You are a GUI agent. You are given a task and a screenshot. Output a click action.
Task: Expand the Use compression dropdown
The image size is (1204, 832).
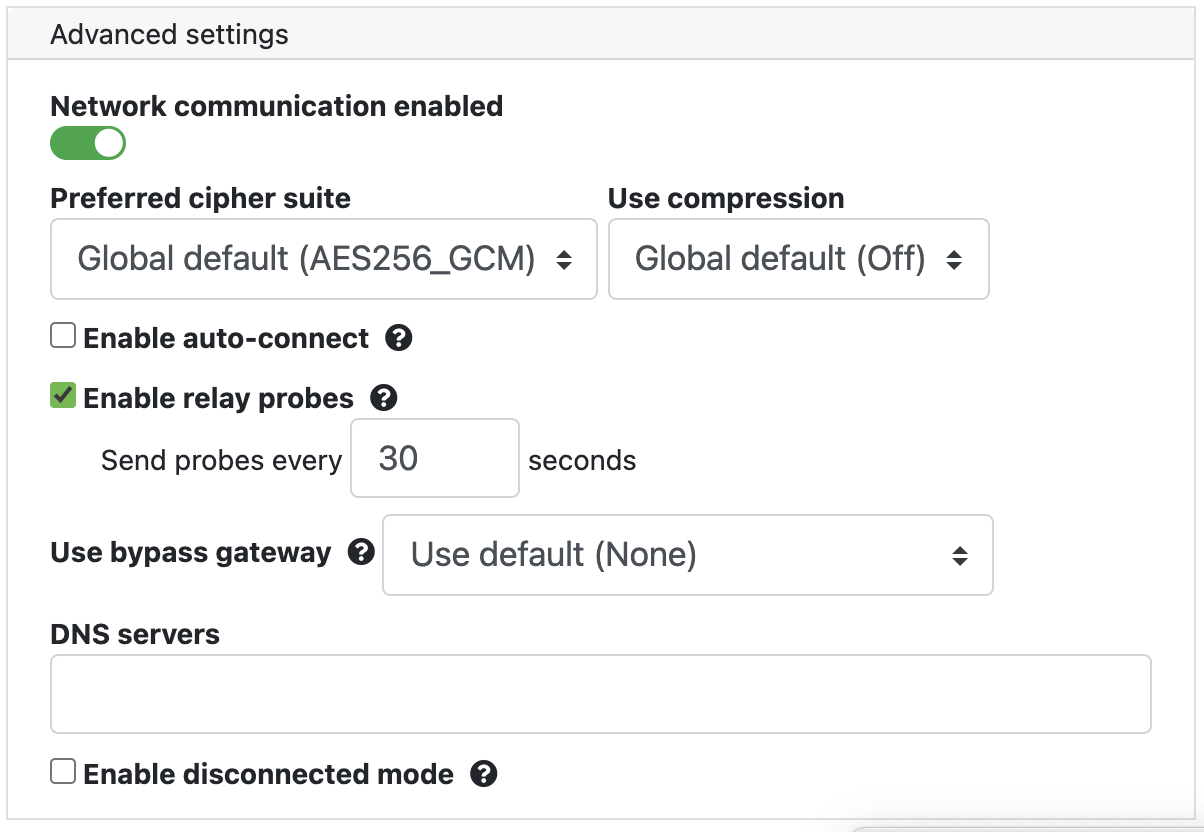coord(798,260)
